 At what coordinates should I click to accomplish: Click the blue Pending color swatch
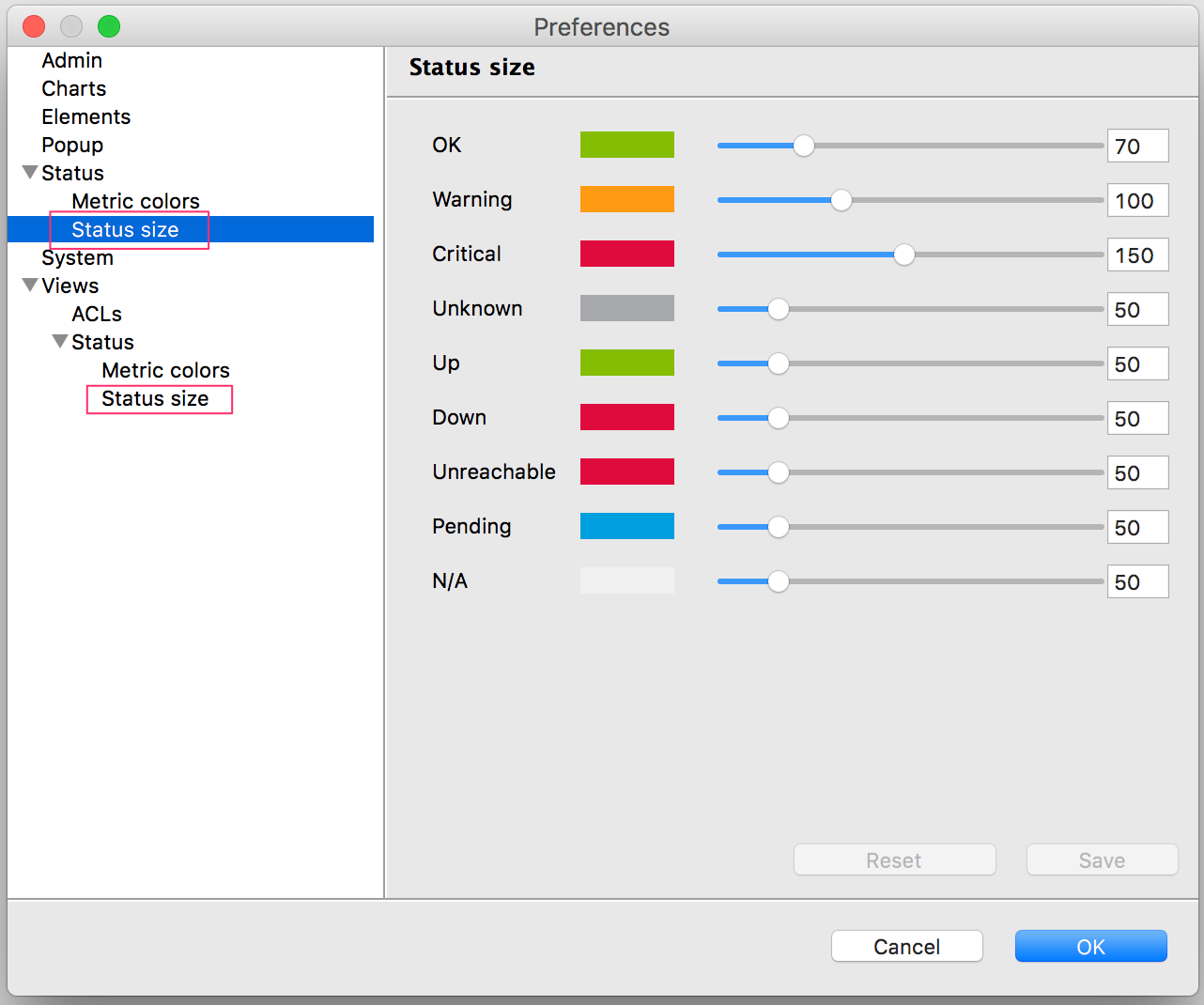tap(626, 526)
